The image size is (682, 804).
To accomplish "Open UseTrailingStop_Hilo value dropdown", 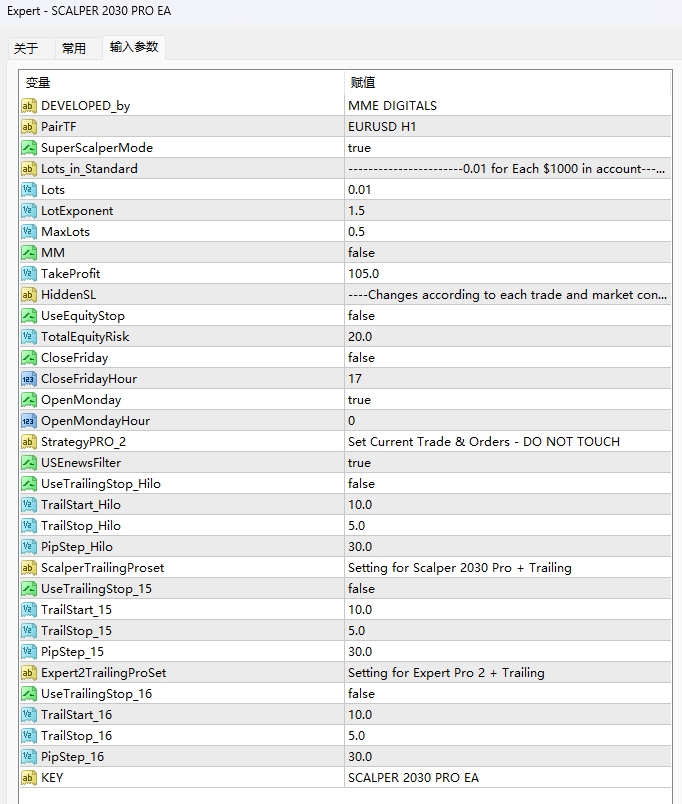I will (x=361, y=484).
